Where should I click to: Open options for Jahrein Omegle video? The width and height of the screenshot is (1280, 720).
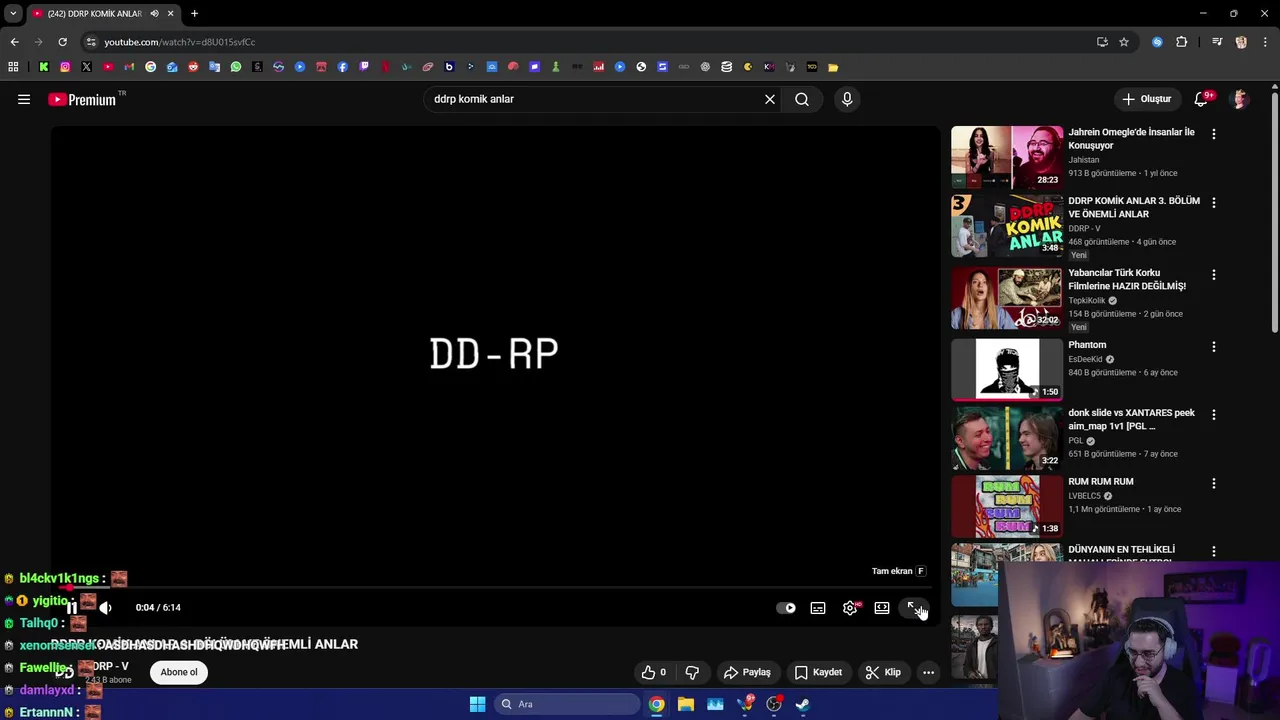(1214, 134)
